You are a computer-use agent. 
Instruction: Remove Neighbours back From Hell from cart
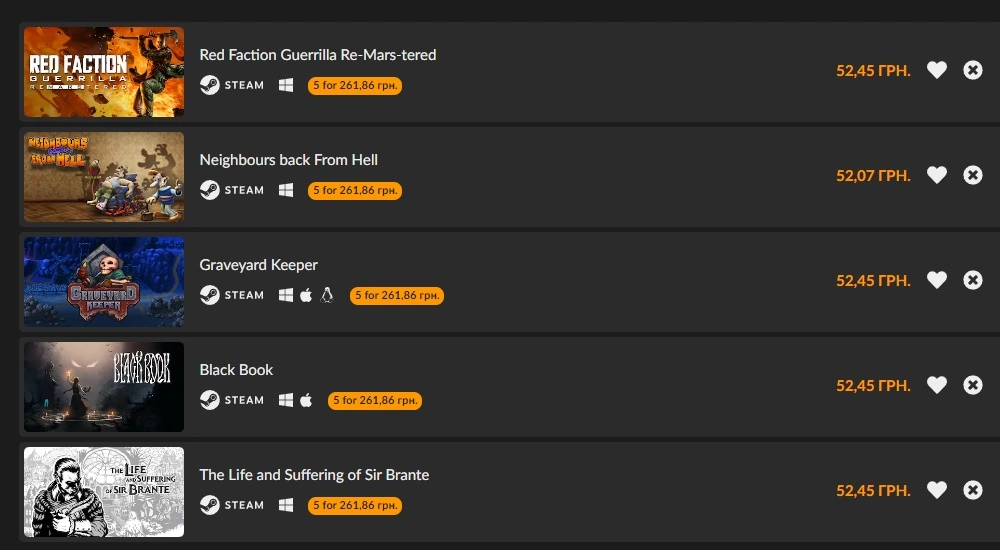(973, 175)
